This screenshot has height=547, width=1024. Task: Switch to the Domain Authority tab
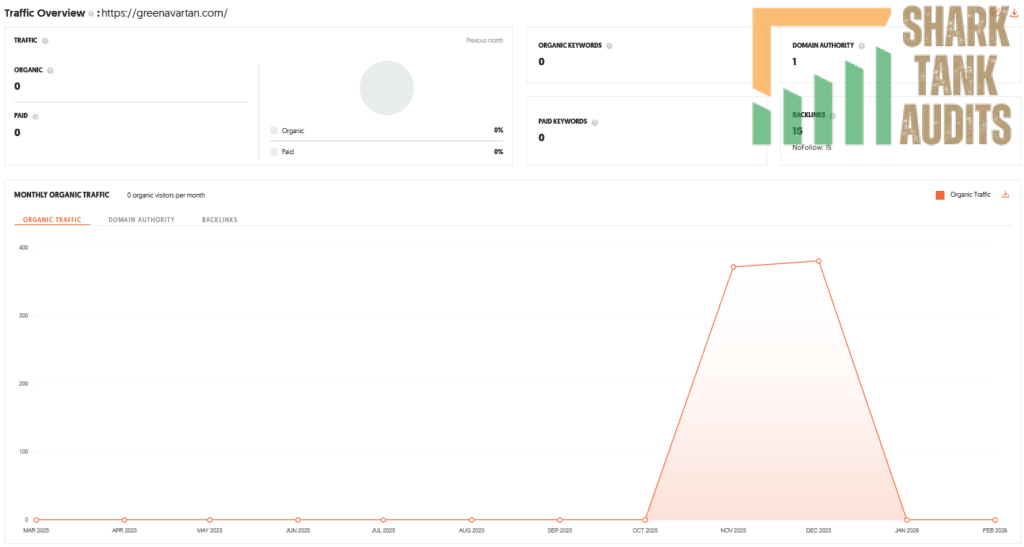point(141,219)
